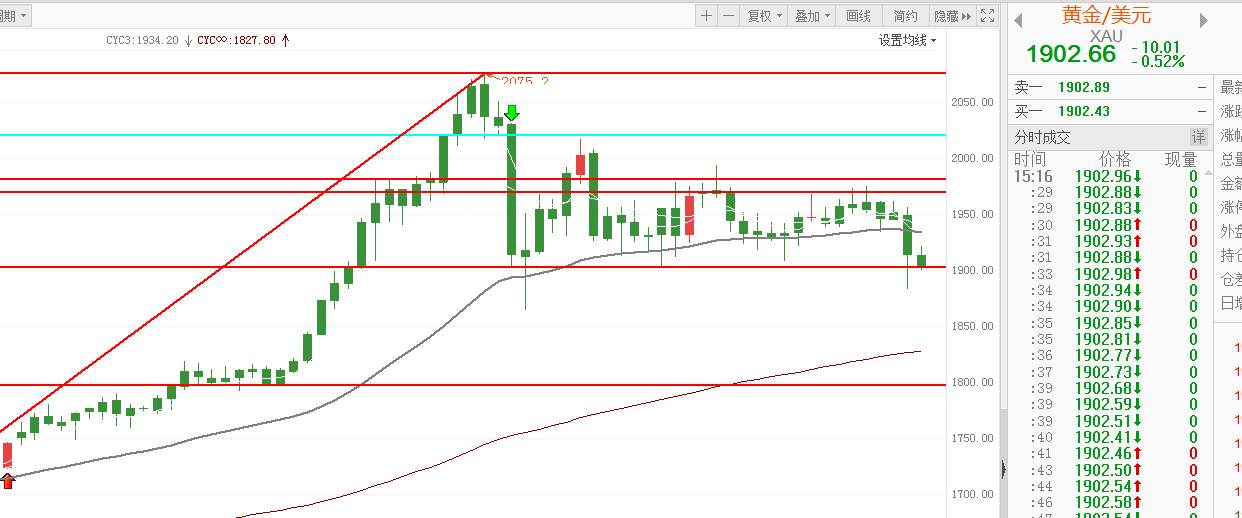
Task: Open the 叠加 overlay dropdown
Action: (x=813, y=16)
